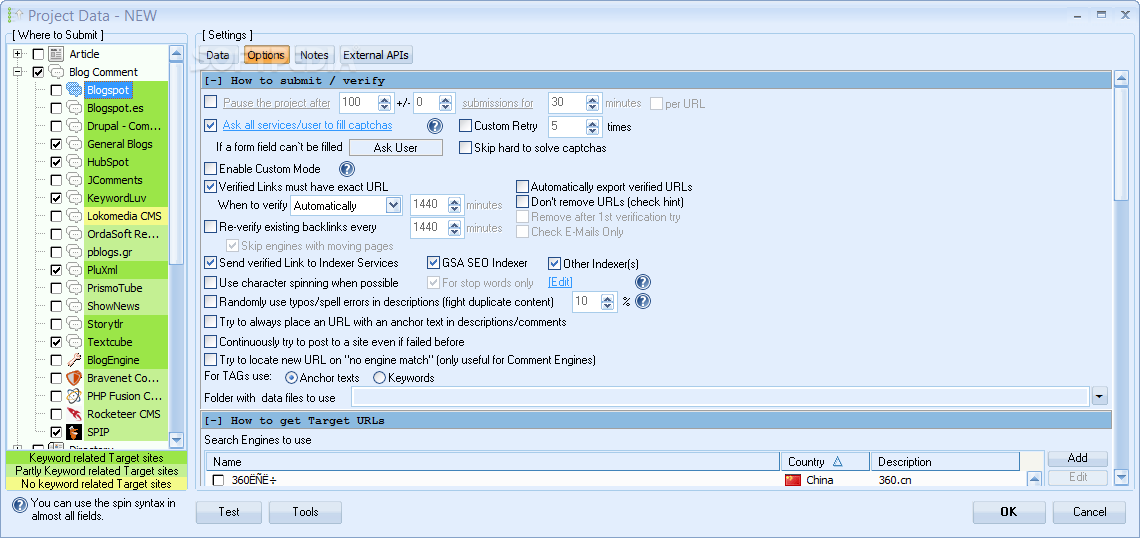Screen dimensions: 1140x538
Task: Click the Description column header
Action: [945, 462]
